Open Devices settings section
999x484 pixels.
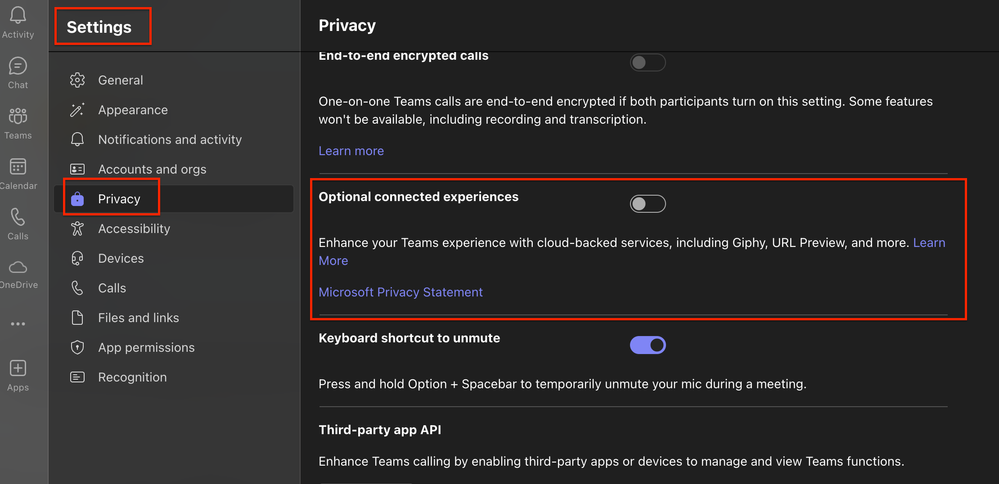120,258
